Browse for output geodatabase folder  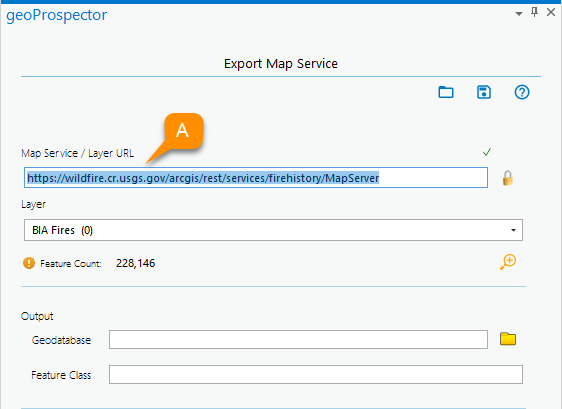(x=508, y=339)
